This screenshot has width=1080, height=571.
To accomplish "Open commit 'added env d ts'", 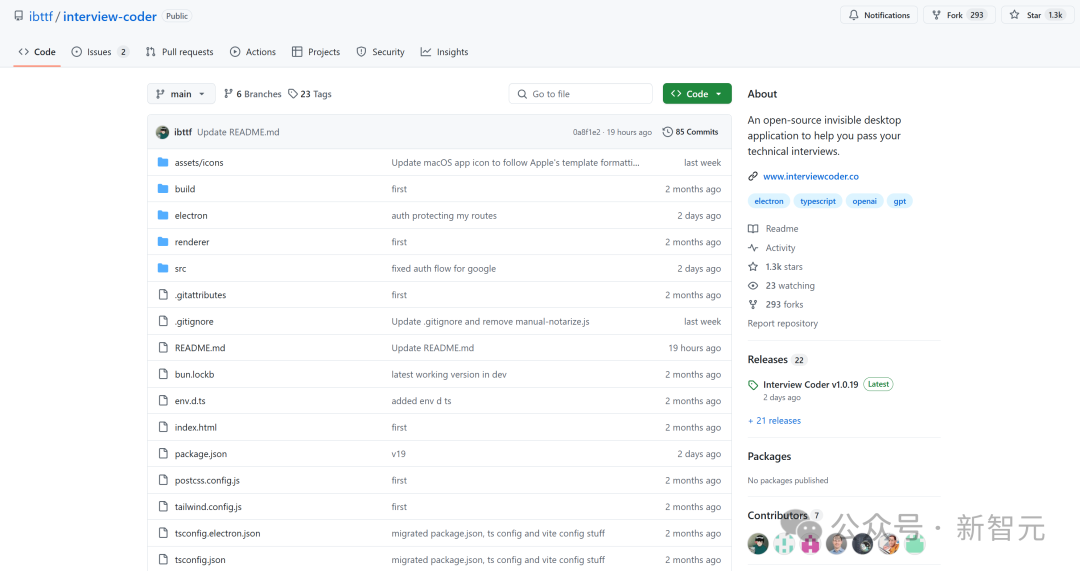I will pyautogui.click(x=422, y=401).
